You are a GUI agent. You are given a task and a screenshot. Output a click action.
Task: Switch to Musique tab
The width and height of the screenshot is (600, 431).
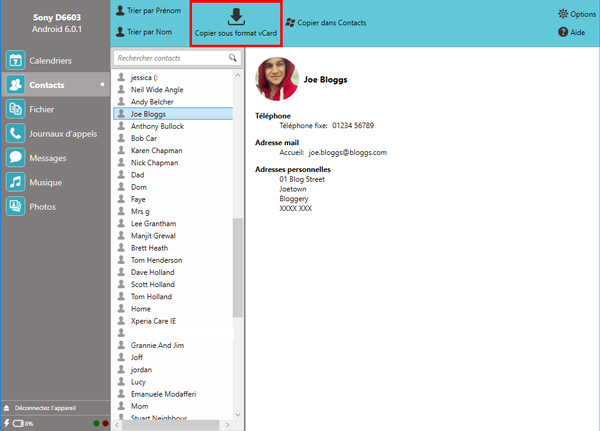click(x=55, y=182)
